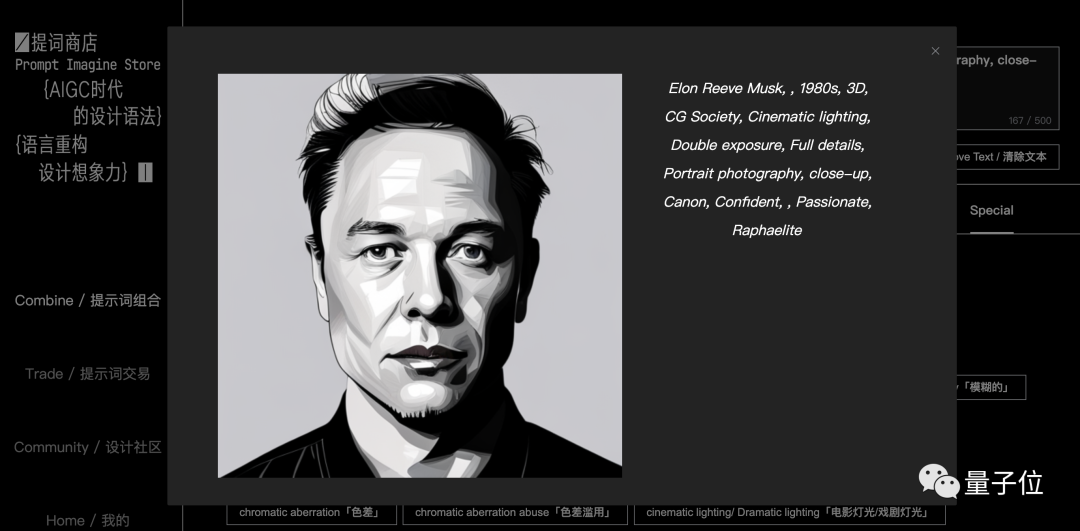Click the 提词商店 title text
The image size is (1080, 531).
[x=64, y=43]
